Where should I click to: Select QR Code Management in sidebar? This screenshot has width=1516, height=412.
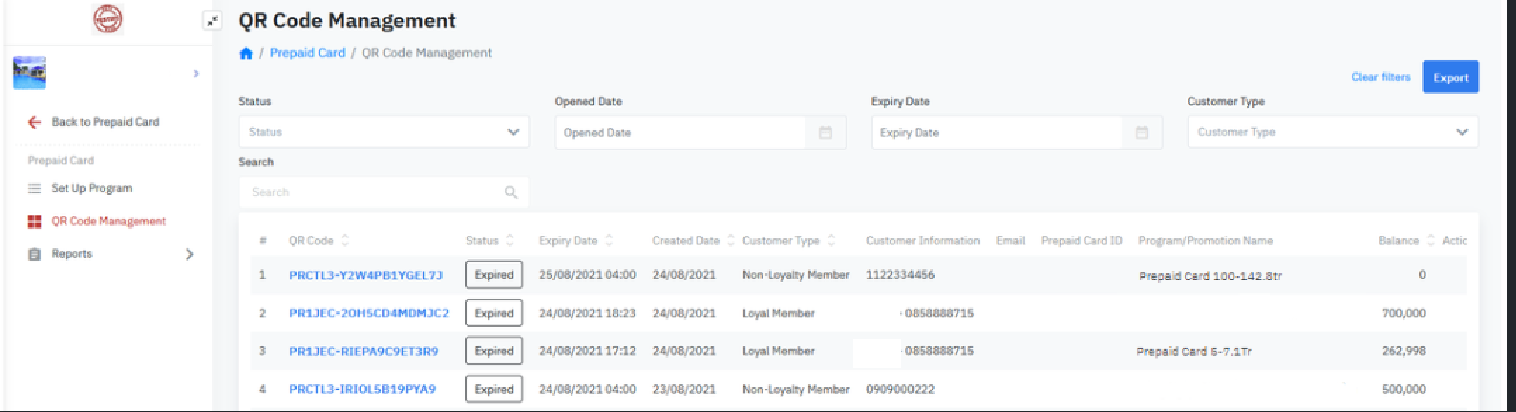pyautogui.click(x=108, y=221)
